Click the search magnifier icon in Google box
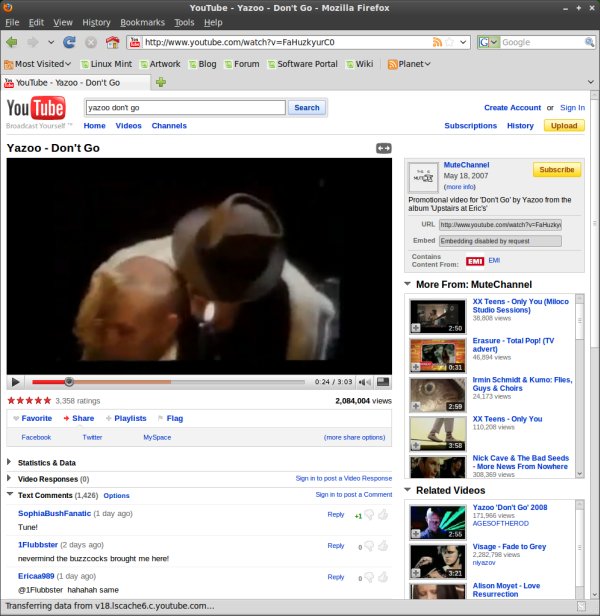The width and height of the screenshot is (600, 616). tap(589, 42)
